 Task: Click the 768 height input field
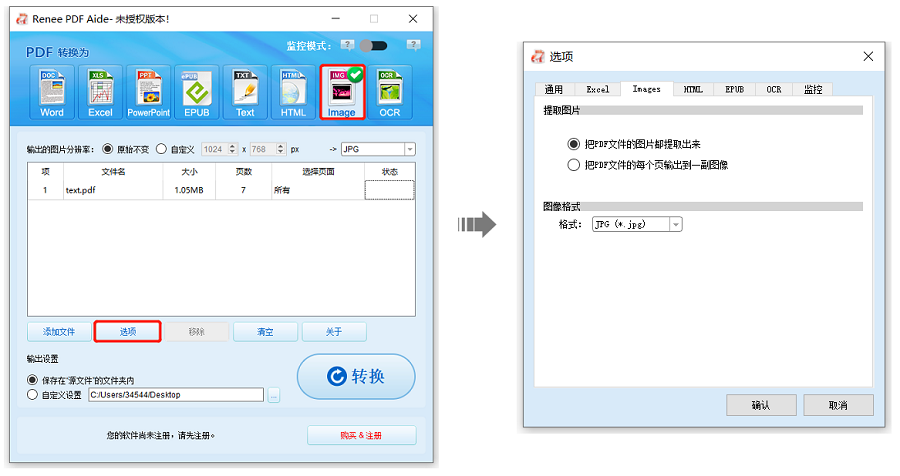[263, 149]
